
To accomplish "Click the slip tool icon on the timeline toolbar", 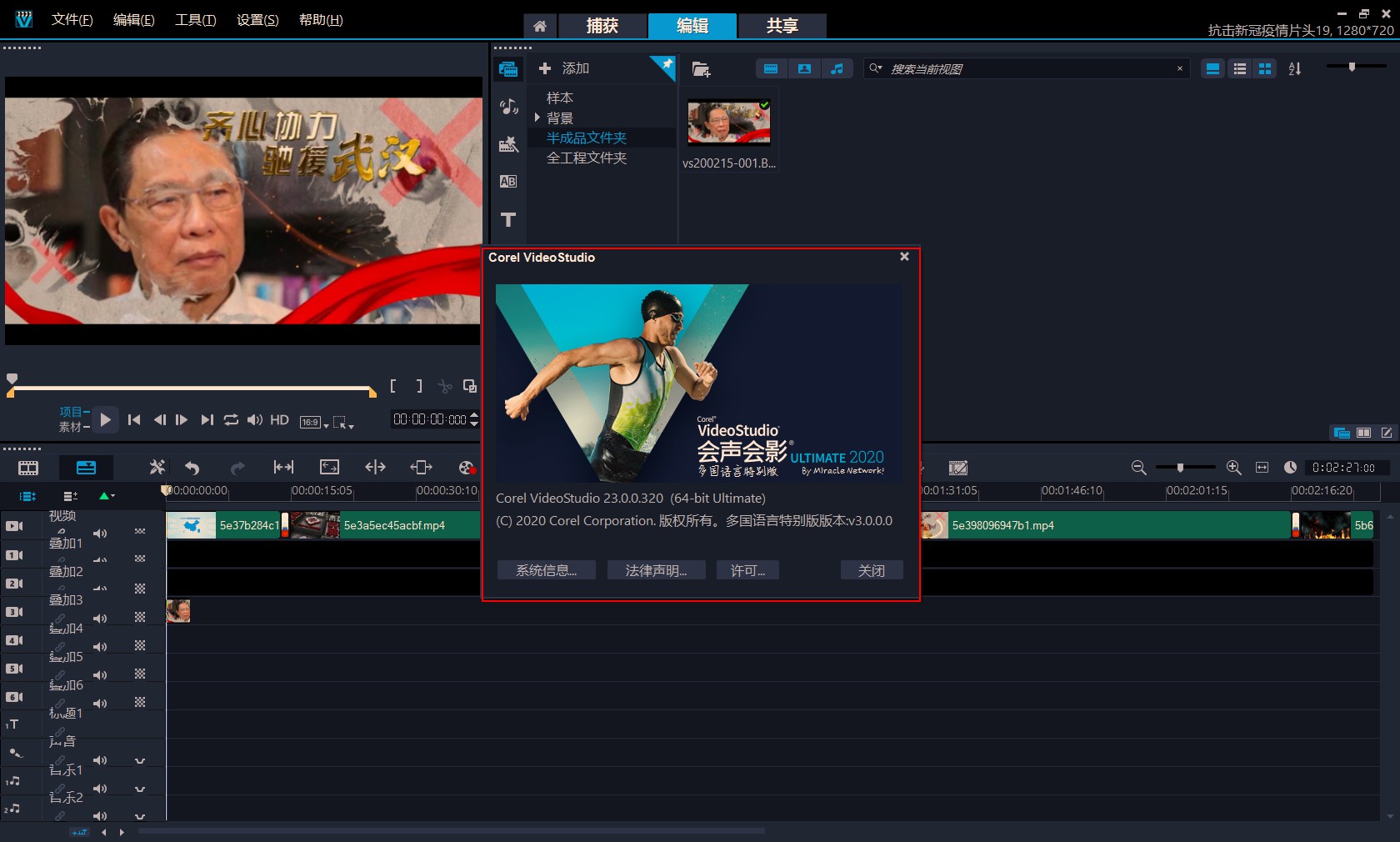I will click(283, 468).
